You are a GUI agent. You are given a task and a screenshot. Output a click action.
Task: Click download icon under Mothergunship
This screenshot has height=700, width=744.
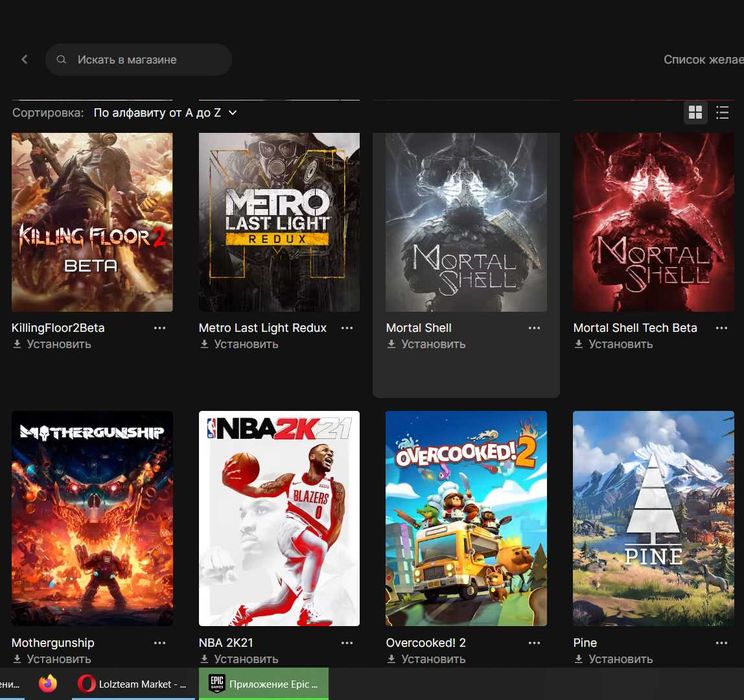[17, 659]
